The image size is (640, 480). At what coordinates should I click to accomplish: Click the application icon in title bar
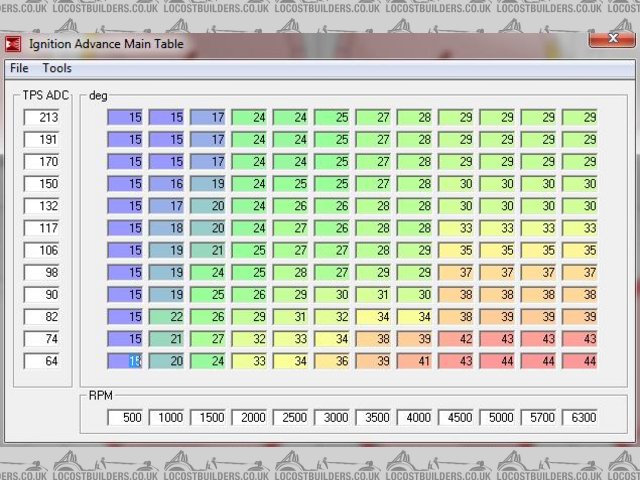pos(13,45)
